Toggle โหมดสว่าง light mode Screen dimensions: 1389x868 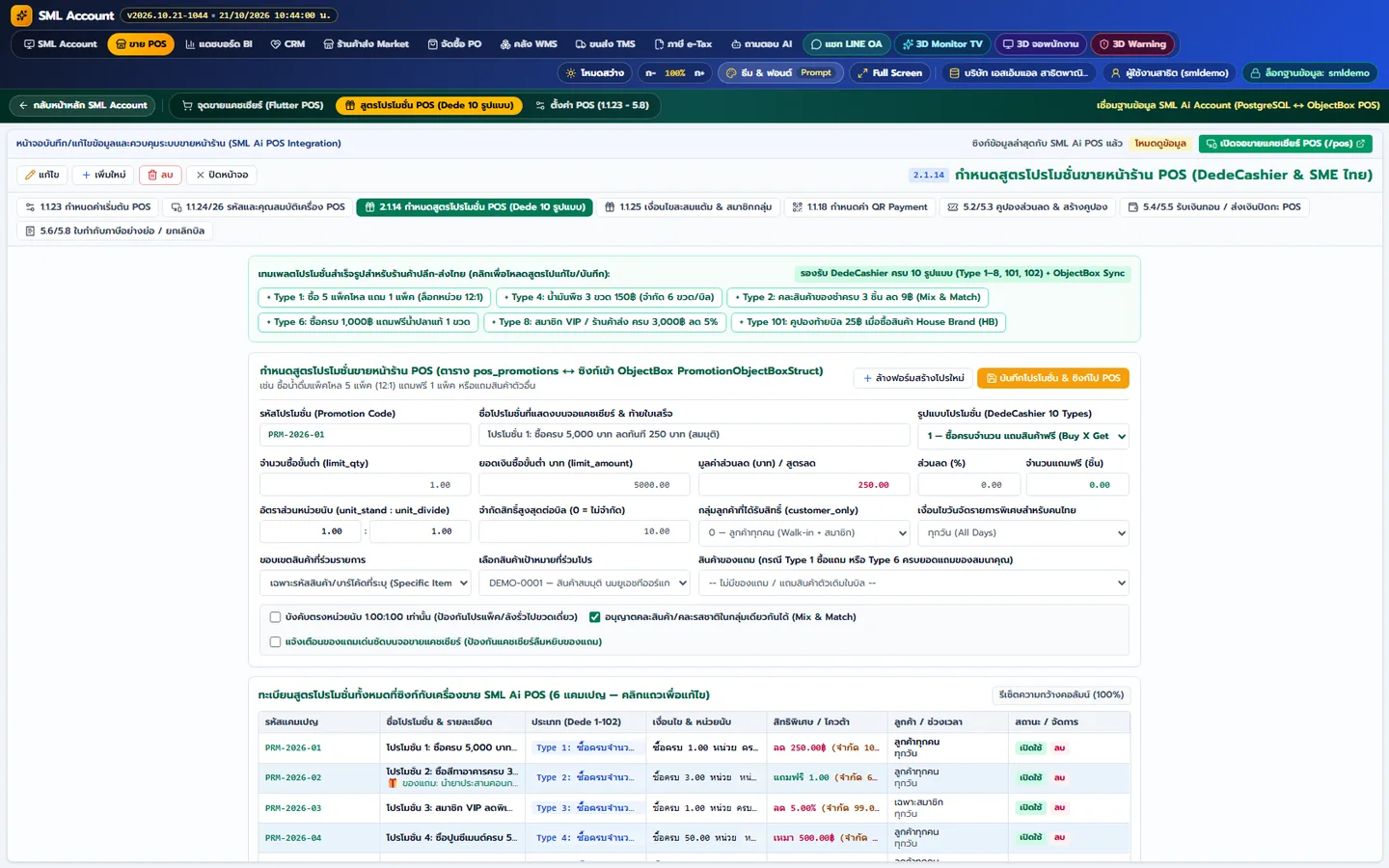pyautogui.click(x=595, y=73)
